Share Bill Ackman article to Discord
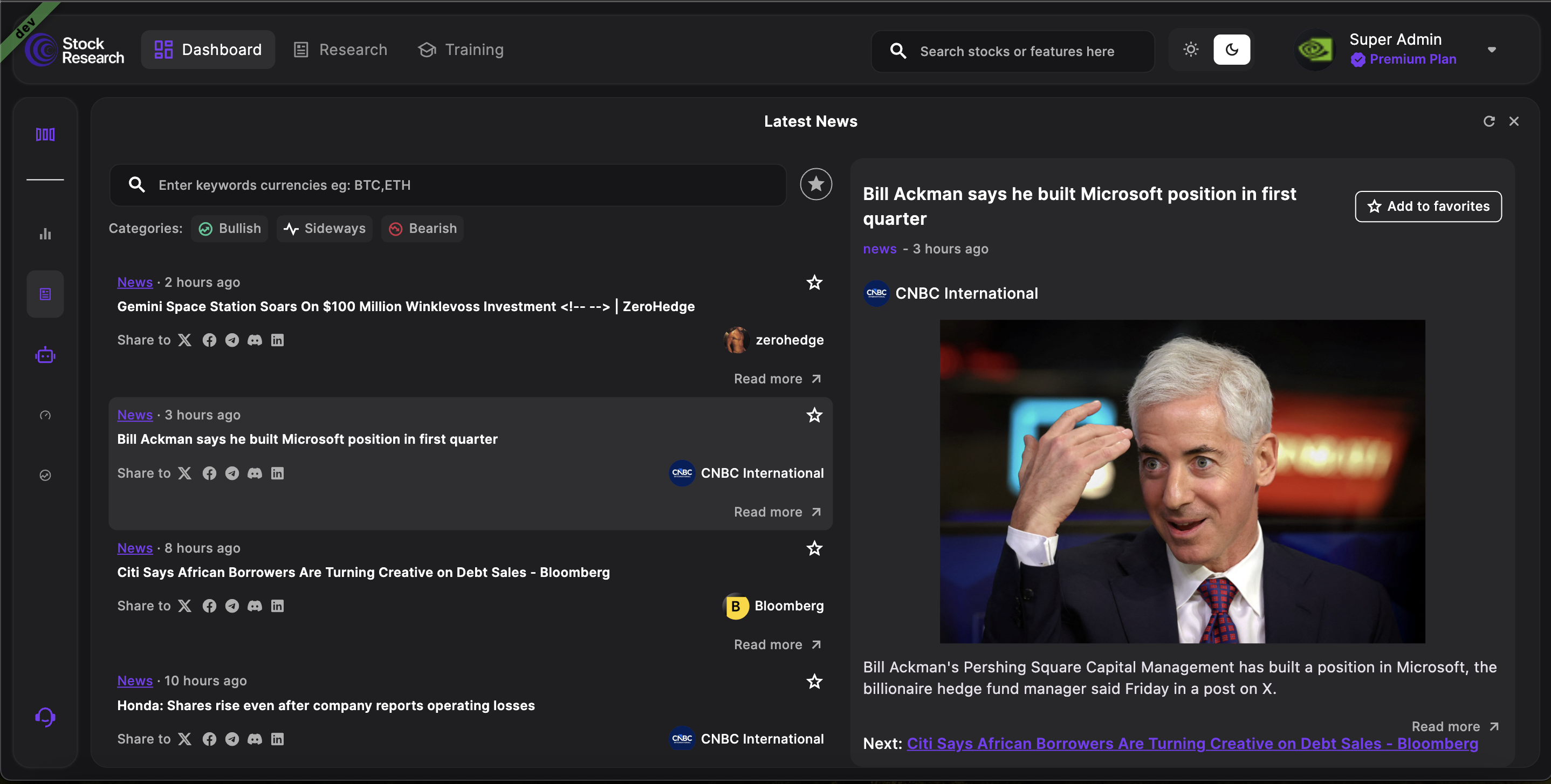Screen dimensions: 1551x784 [x=255, y=473]
